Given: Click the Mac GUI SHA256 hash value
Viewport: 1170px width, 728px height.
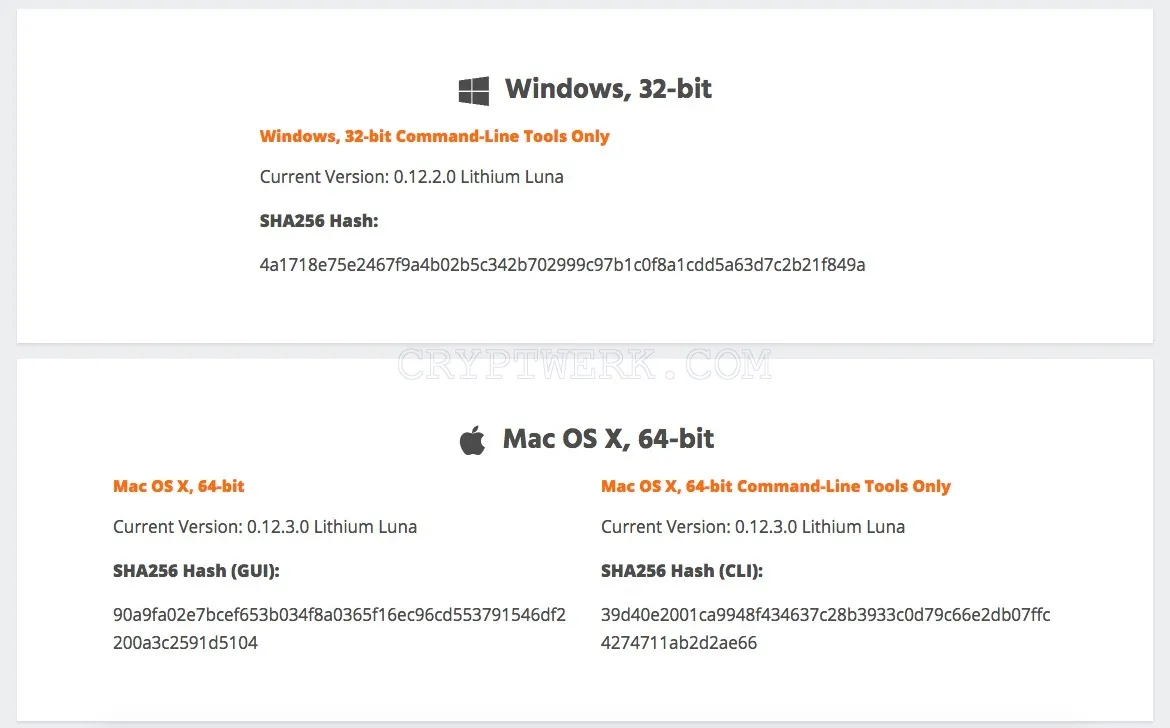Looking at the screenshot, I should [x=340, y=629].
